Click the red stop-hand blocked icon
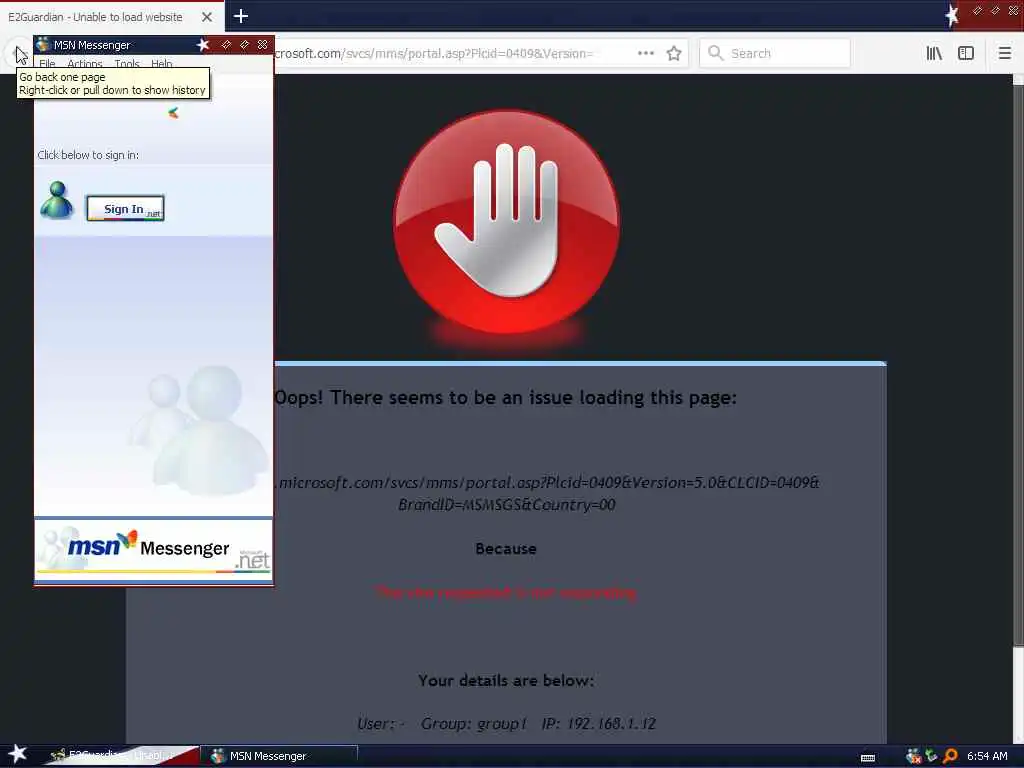 pyautogui.click(x=506, y=221)
